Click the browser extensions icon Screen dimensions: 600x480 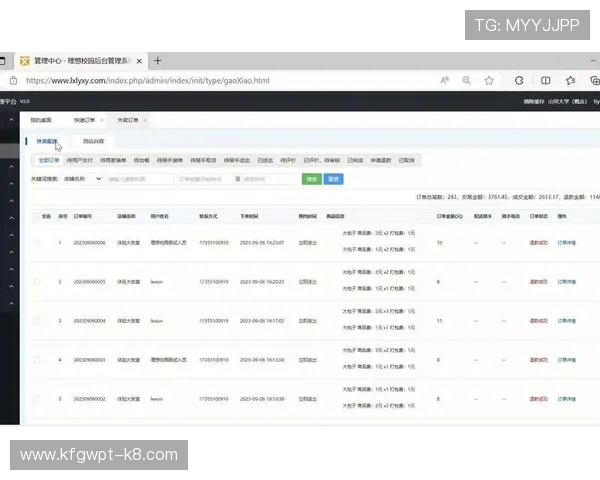(x=519, y=80)
